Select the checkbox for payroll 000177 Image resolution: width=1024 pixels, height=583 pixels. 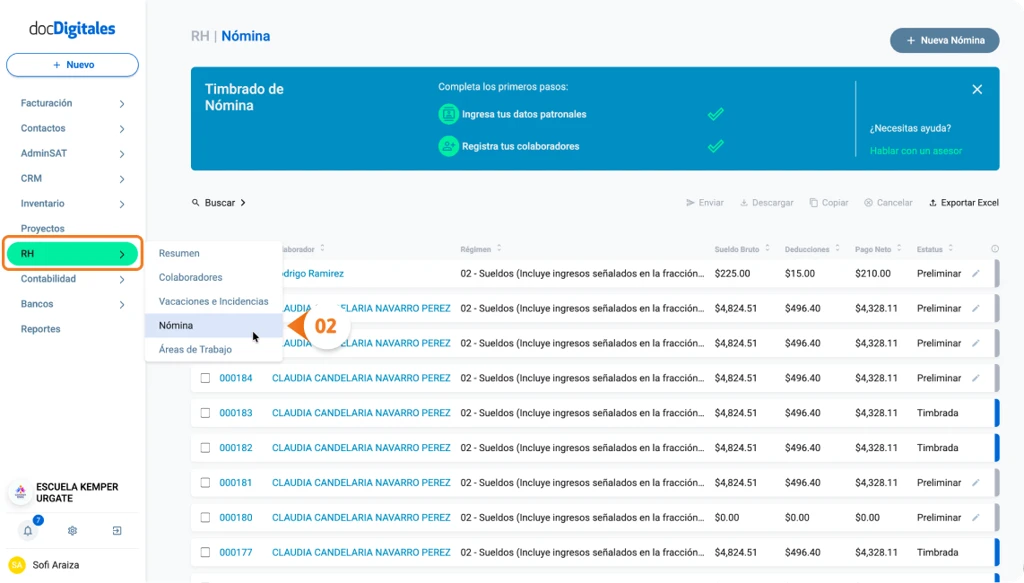click(x=205, y=552)
